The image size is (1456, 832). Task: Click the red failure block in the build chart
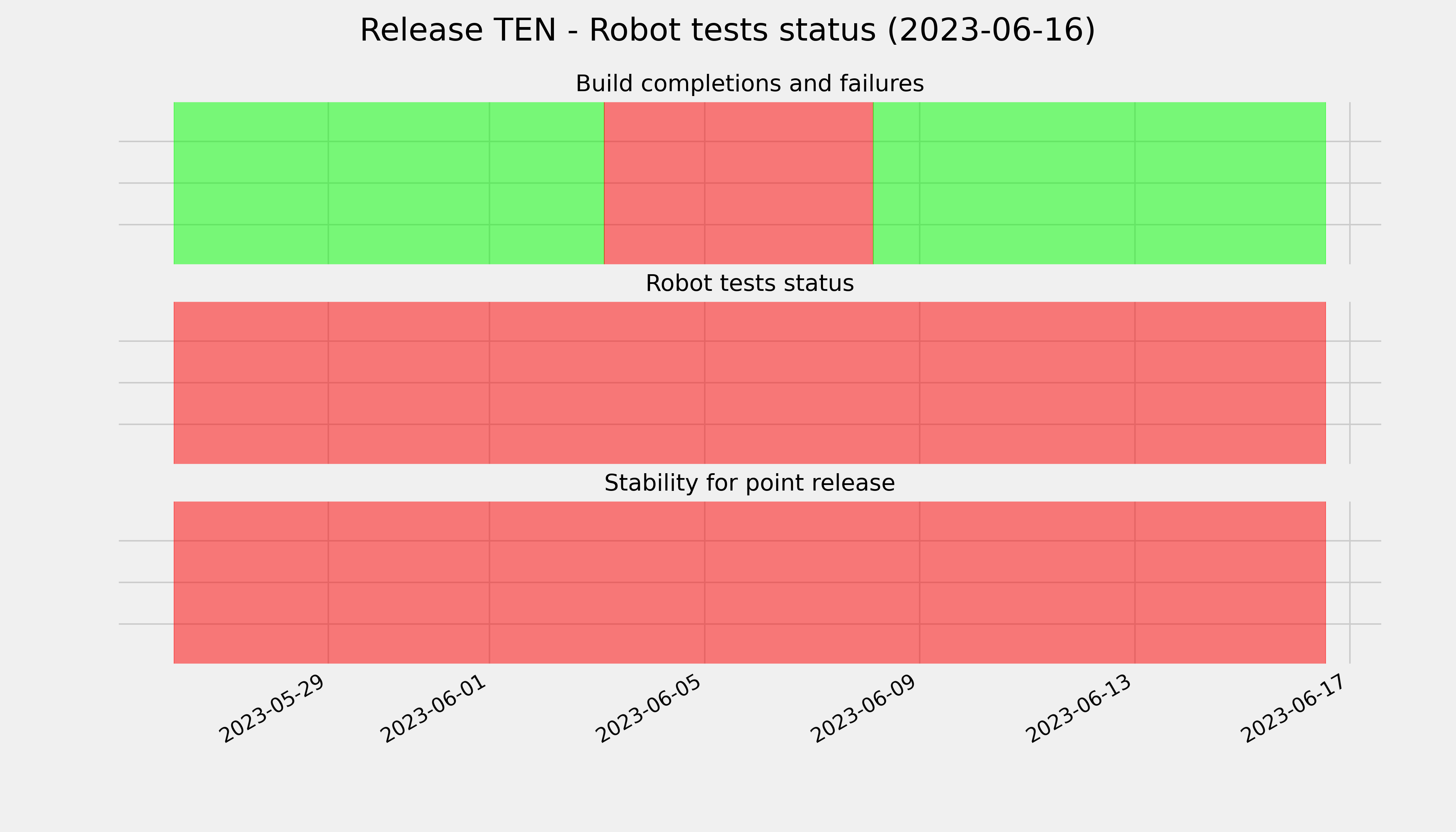(x=738, y=183)
